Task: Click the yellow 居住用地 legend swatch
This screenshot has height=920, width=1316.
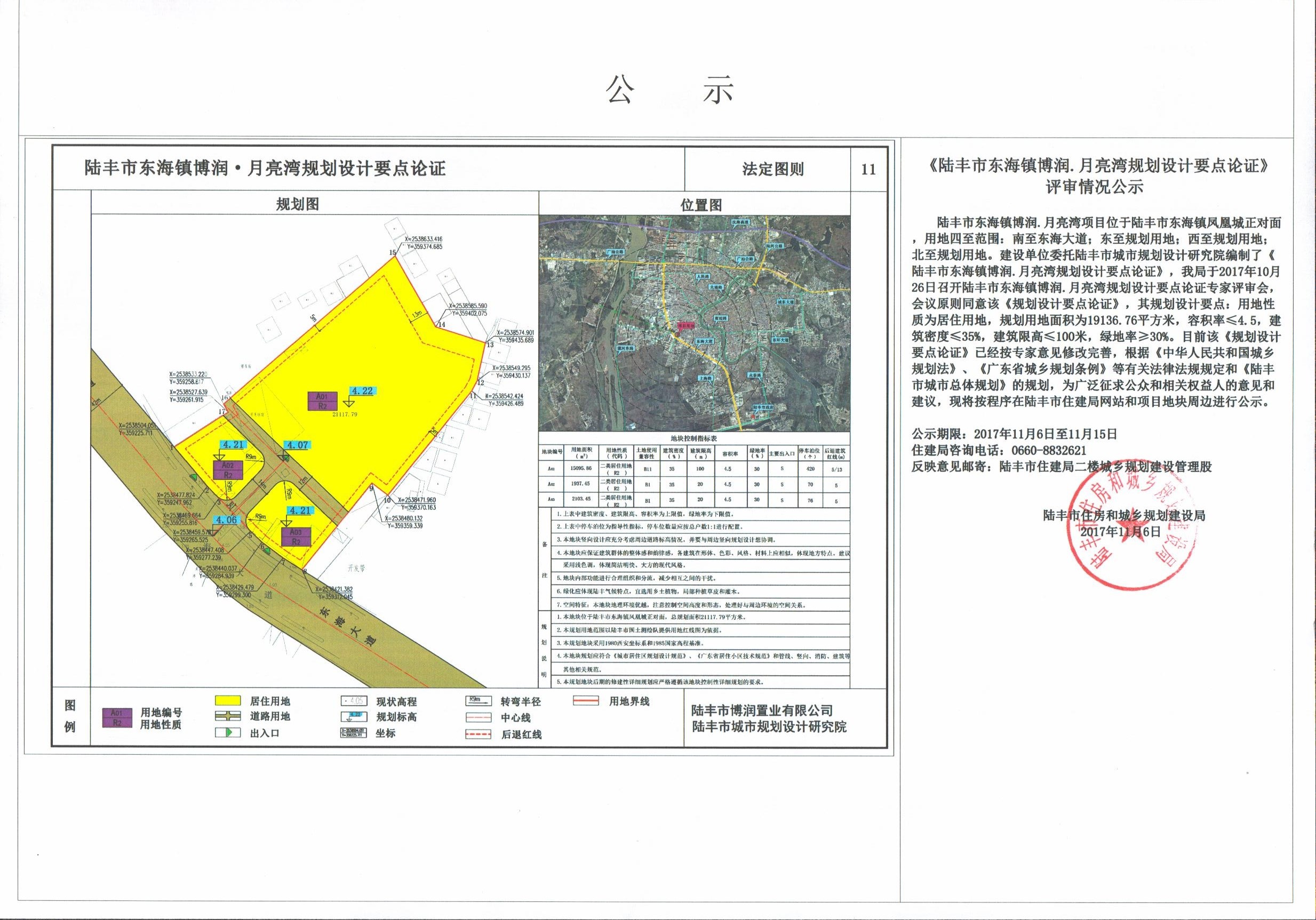Action: (228, 701)
